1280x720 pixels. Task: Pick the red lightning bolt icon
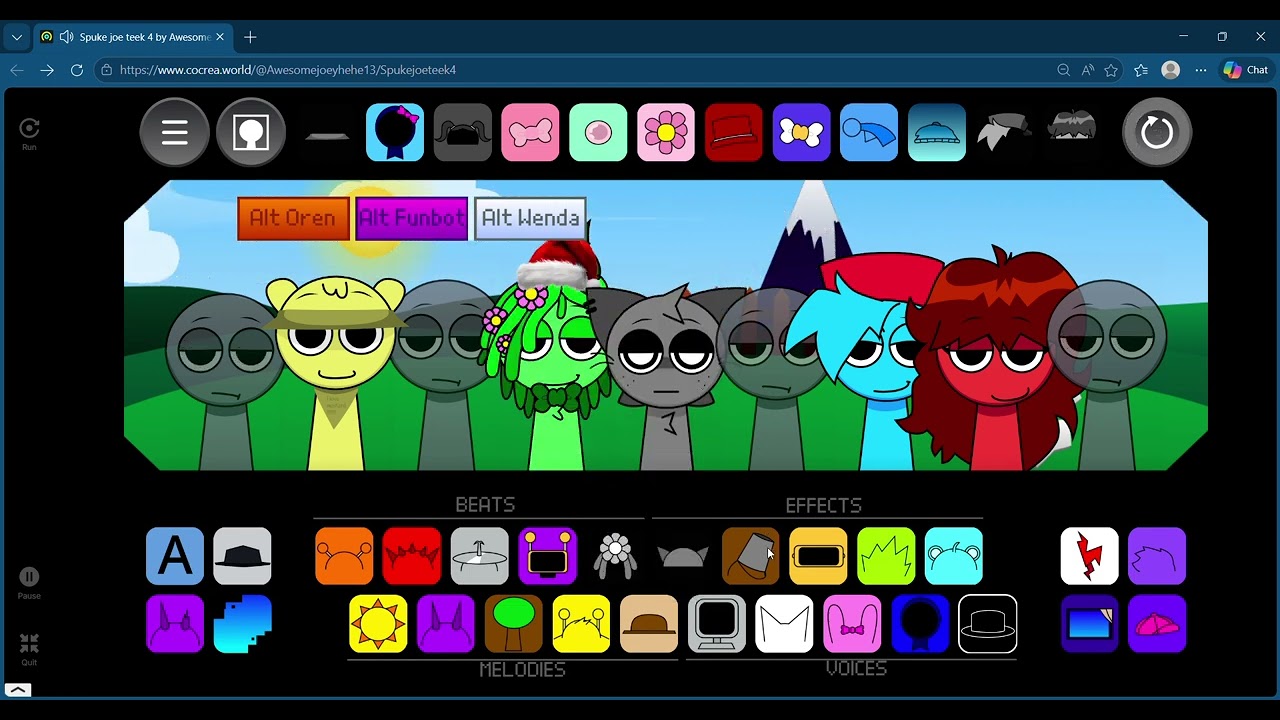pos(1090,556)
